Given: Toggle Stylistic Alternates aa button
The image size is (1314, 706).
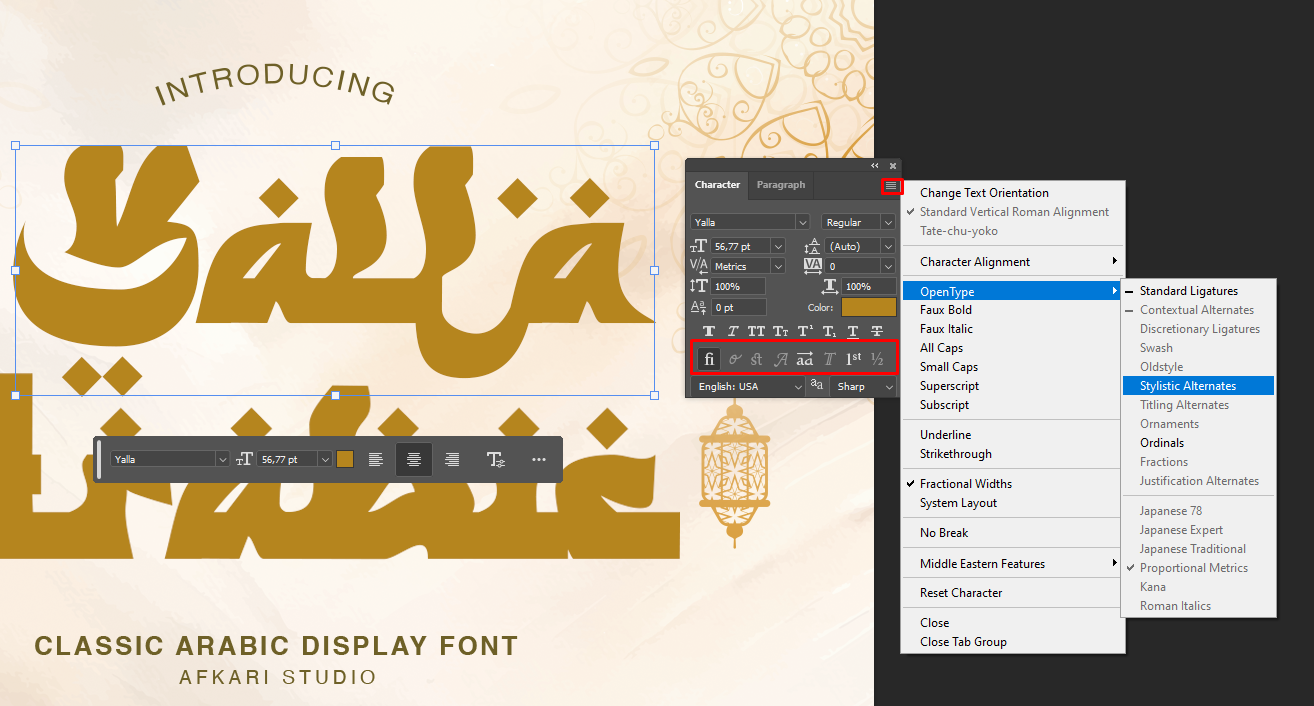Looking at the screenshot, I should click(x=805, y=359).
